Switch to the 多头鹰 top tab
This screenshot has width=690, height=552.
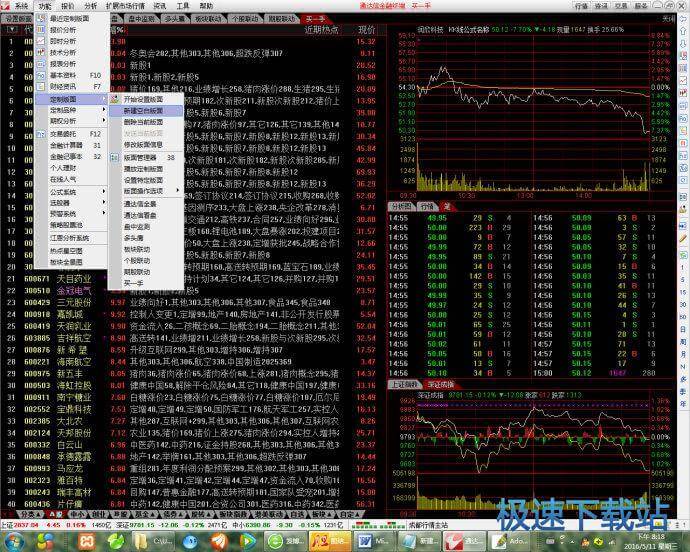pyautogui.click(x=175, y=18)
